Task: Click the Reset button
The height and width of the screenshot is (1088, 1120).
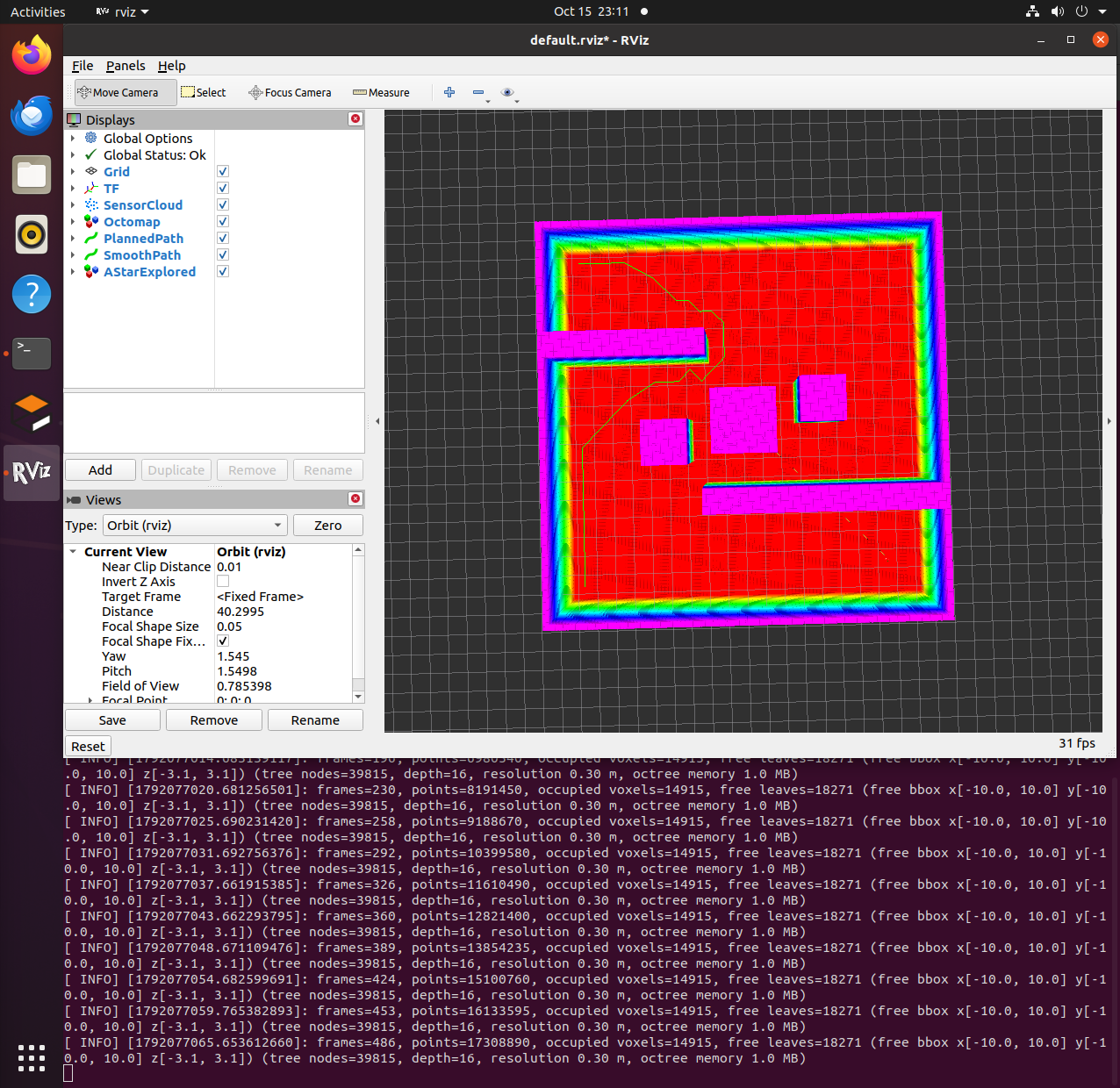Action: pos(88,747)
